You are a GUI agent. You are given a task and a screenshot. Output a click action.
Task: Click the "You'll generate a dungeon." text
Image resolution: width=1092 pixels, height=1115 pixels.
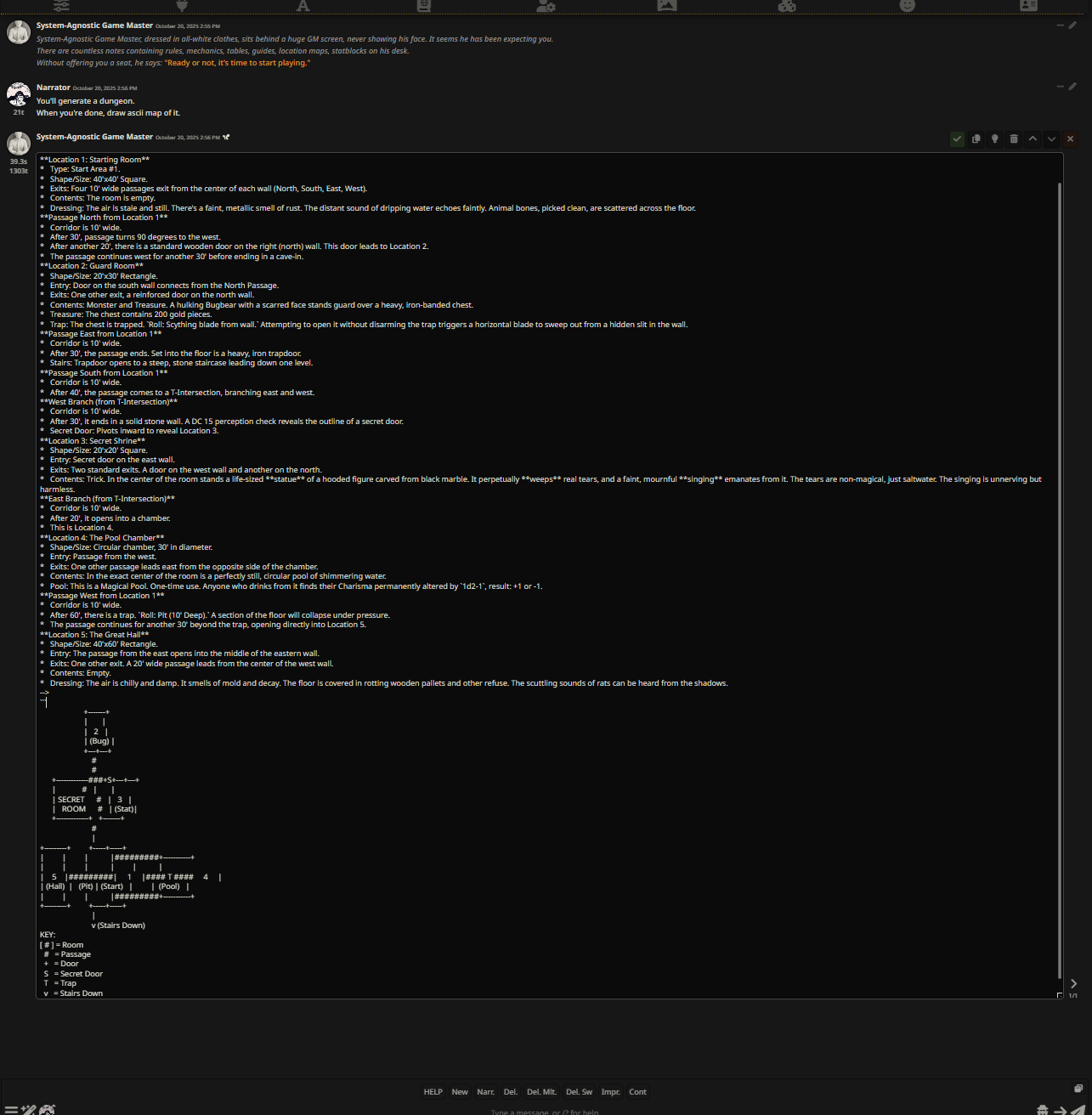86,101
